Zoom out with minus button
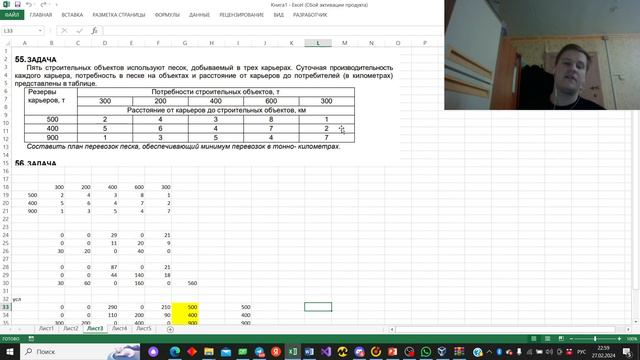640x360 pixels. coord(571,339)
